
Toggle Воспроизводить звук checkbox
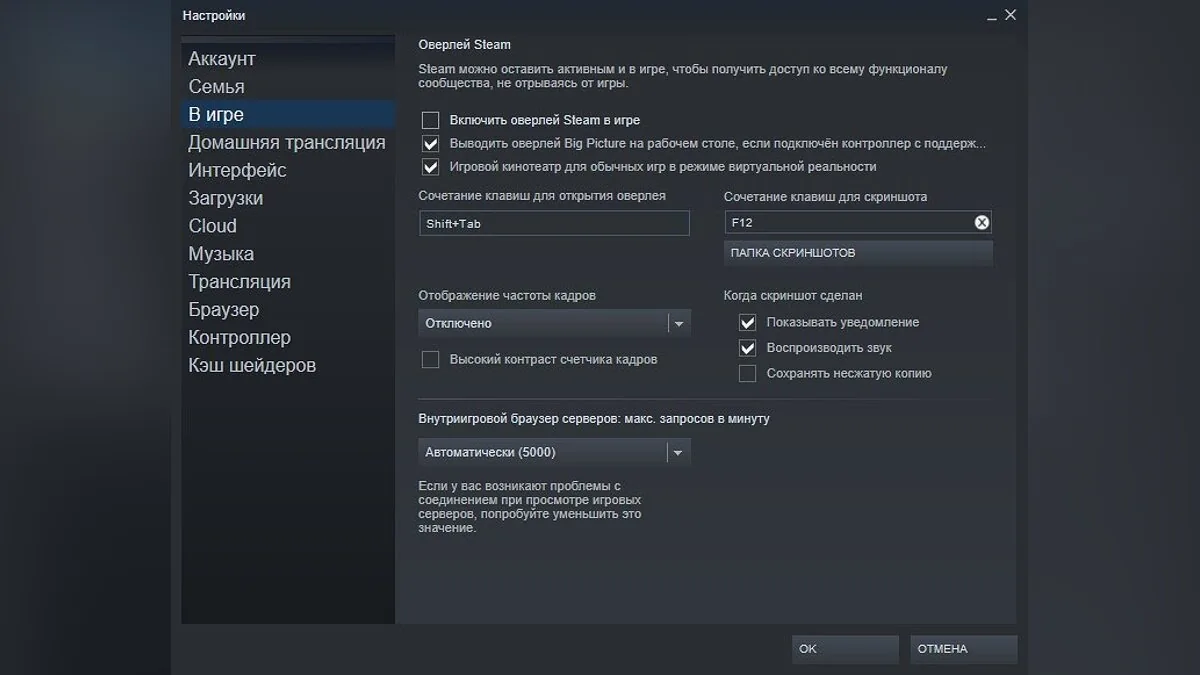click(747, 348)
